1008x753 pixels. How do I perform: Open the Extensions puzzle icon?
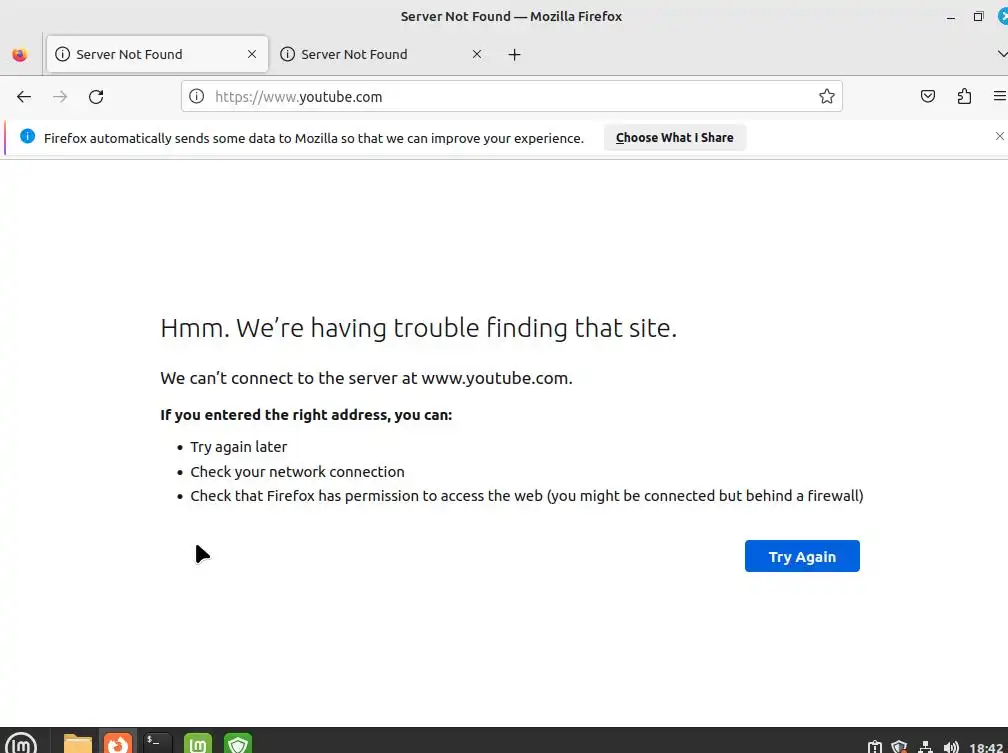click(964, 96)
